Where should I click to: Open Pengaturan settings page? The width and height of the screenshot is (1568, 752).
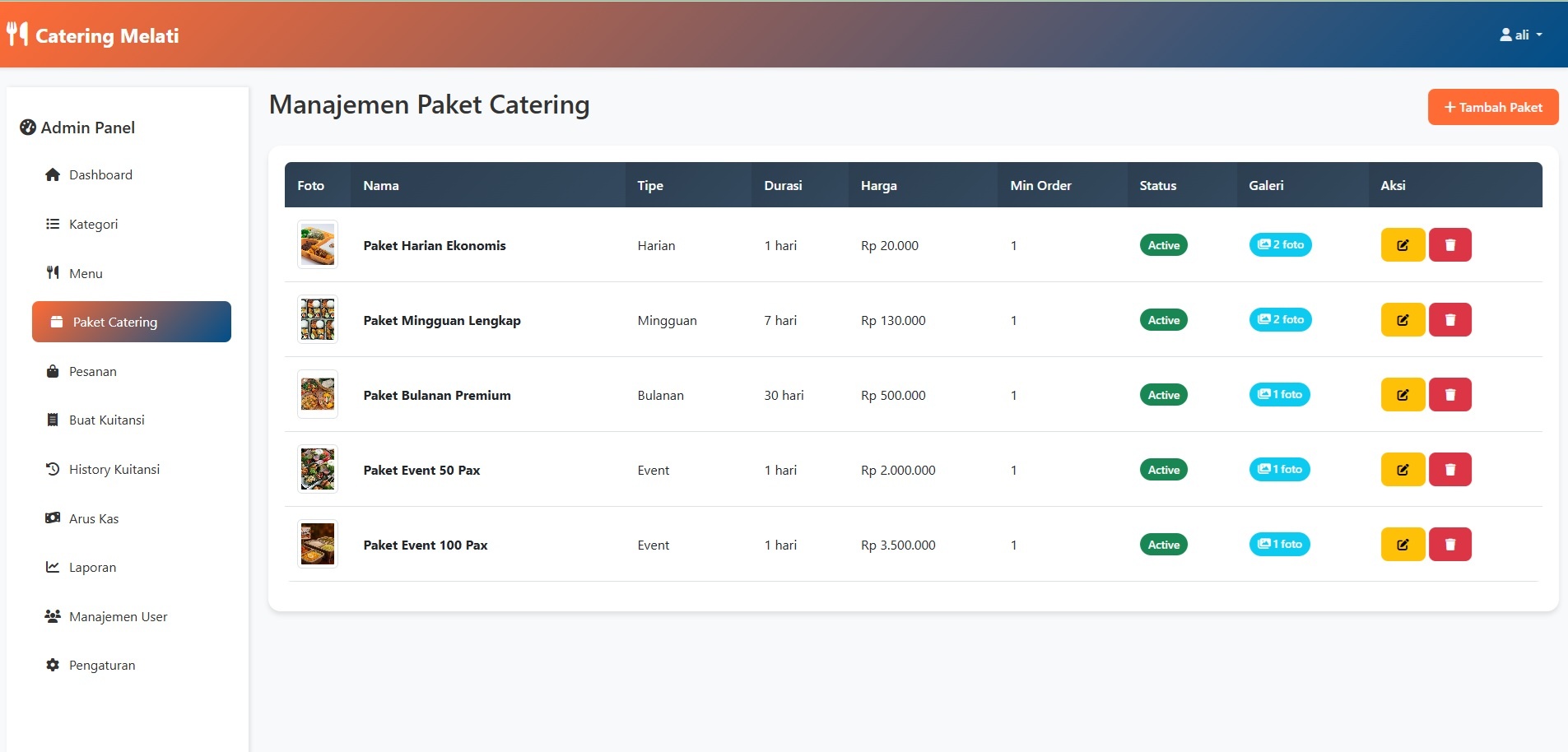pos(102,666)
